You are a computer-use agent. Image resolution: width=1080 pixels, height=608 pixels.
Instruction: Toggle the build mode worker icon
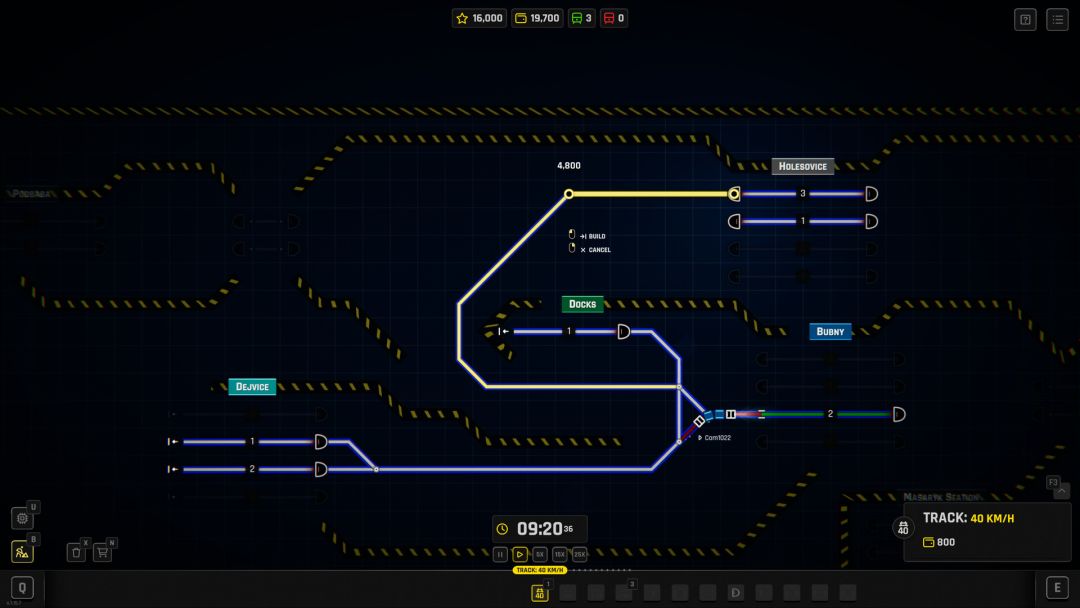22,551
